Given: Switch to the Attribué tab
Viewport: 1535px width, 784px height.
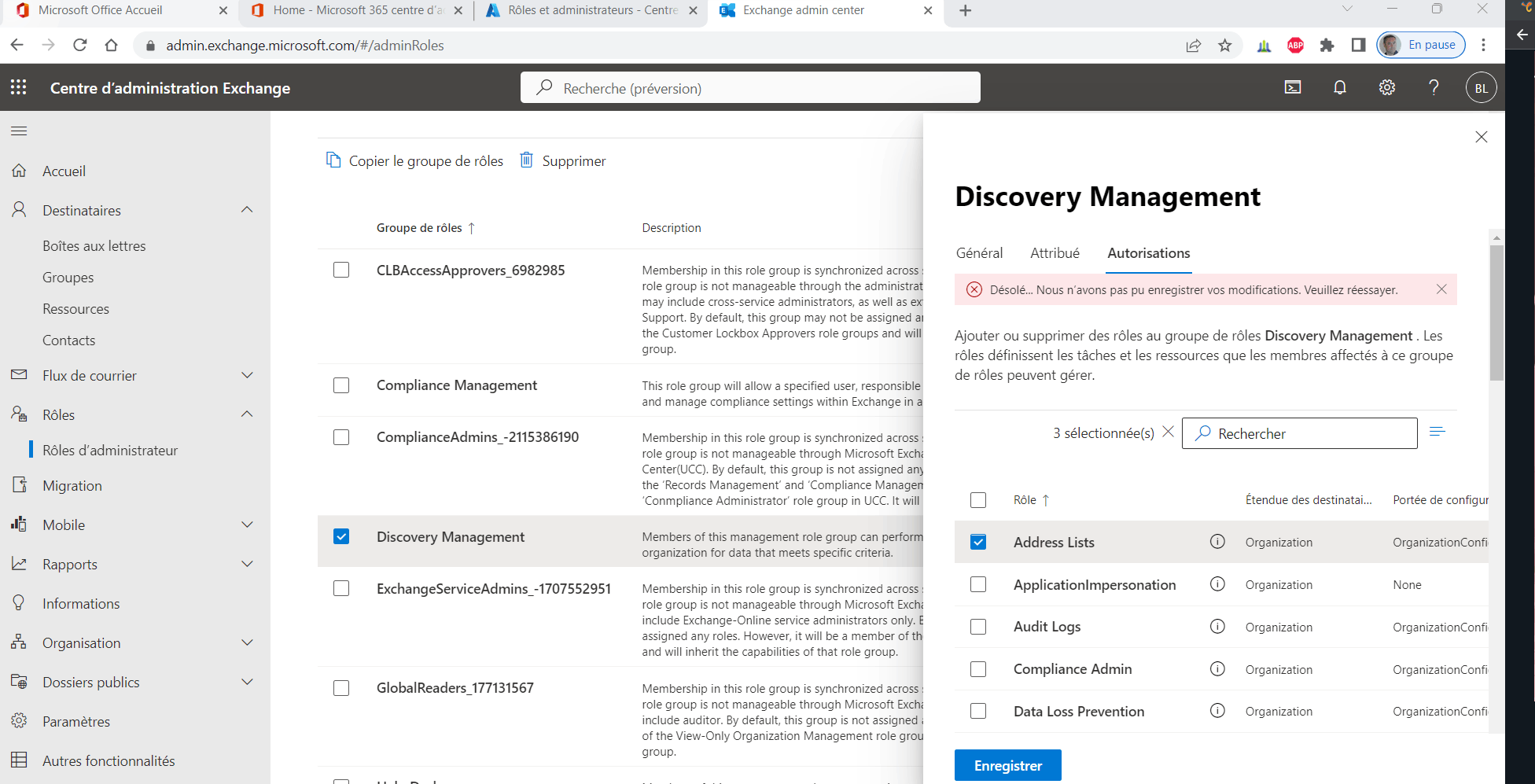Looking at the screenshot, I should click(1055, 253).
